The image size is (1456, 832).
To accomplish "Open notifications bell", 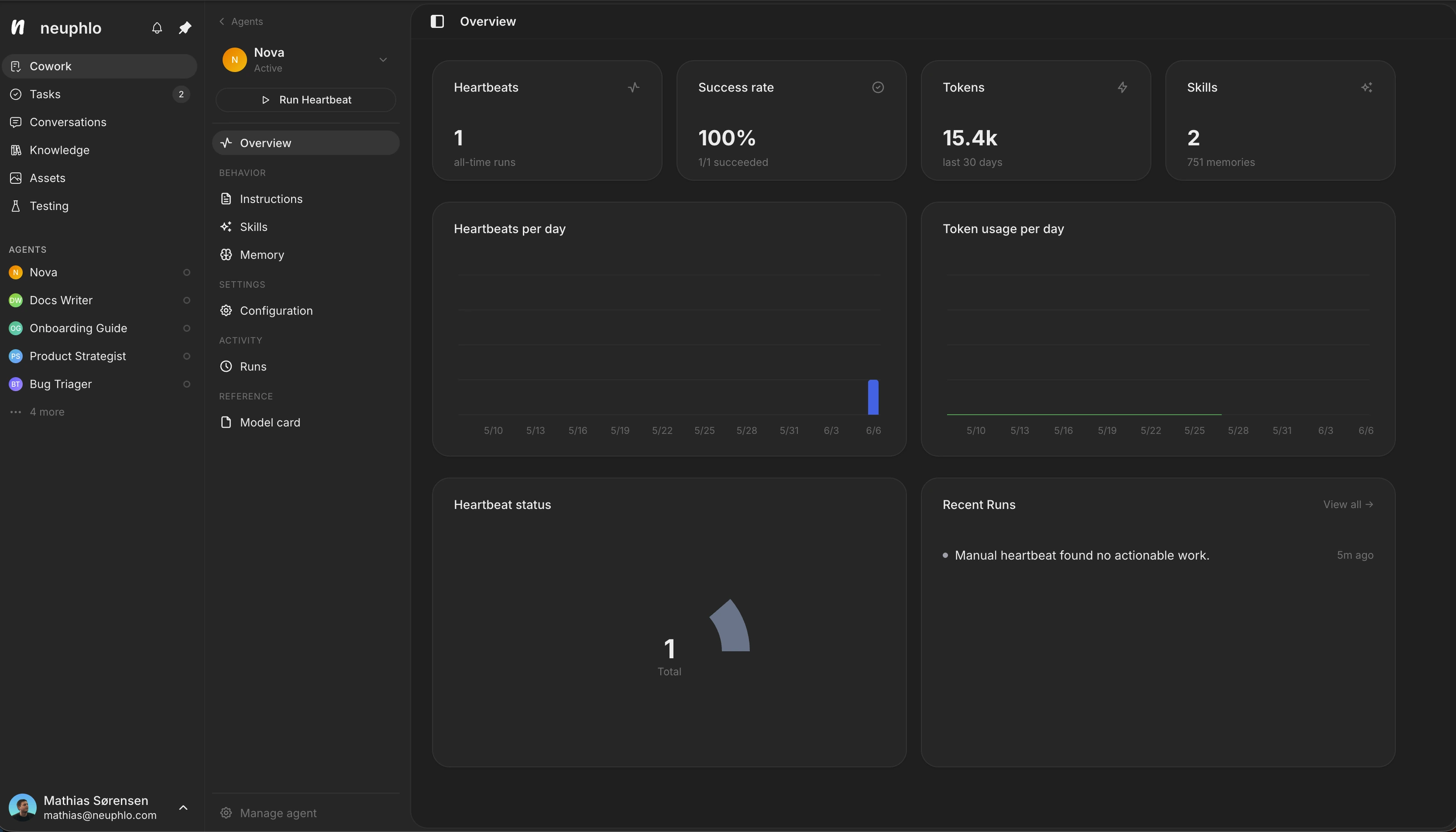I will pyautogui.click(x=157, y=28).
